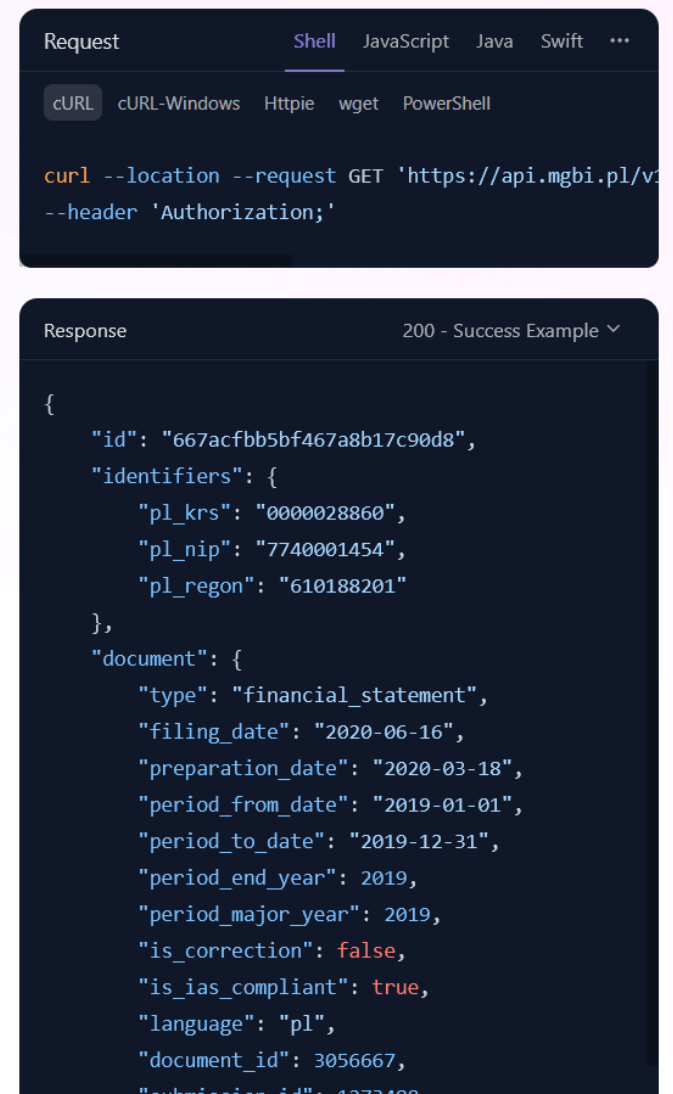Click the Response panel heading
The width and height of the screenshot is (673, 1094).
click(85, 331)
